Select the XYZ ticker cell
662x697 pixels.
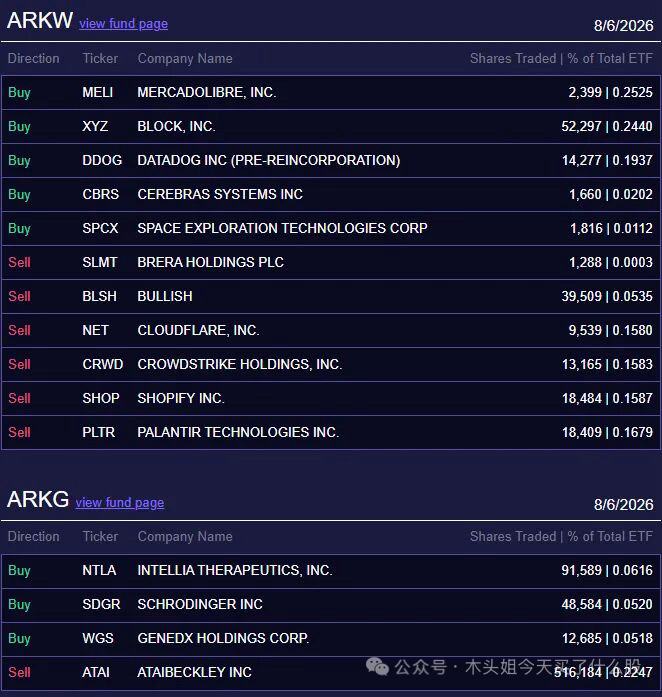(x=95, y=126)
